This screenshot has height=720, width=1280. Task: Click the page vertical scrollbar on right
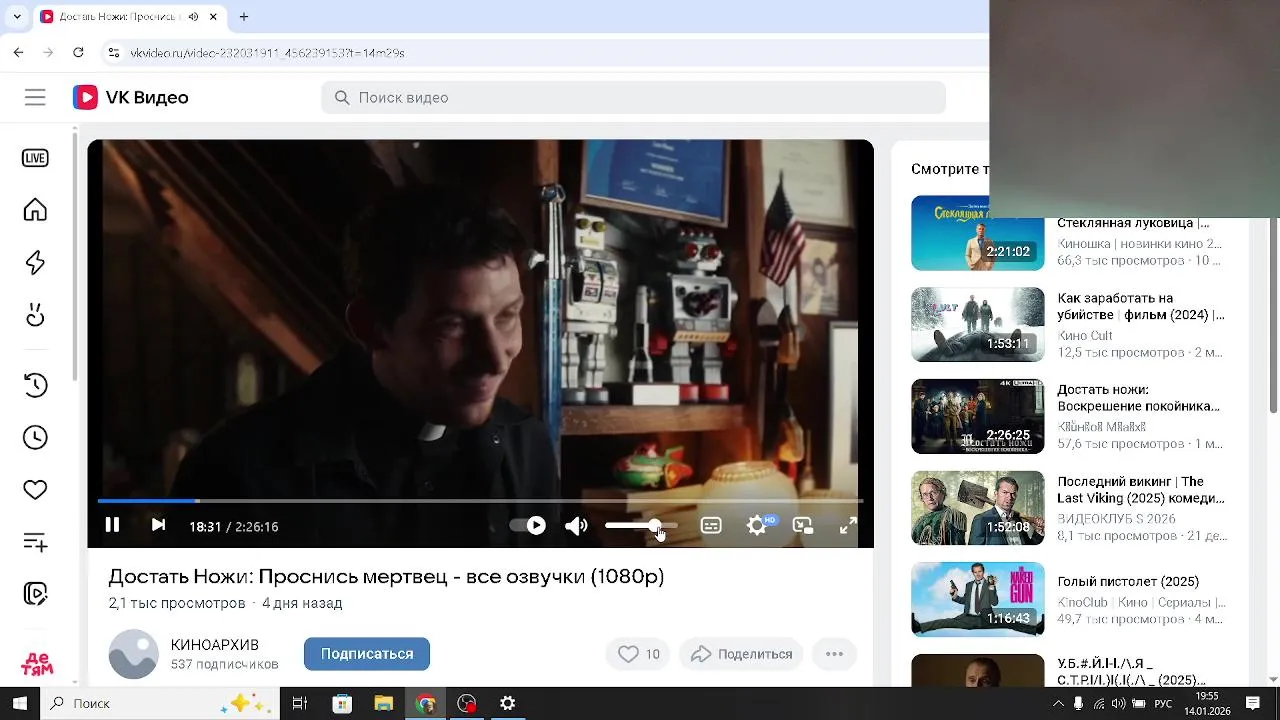coord(1273,313)
